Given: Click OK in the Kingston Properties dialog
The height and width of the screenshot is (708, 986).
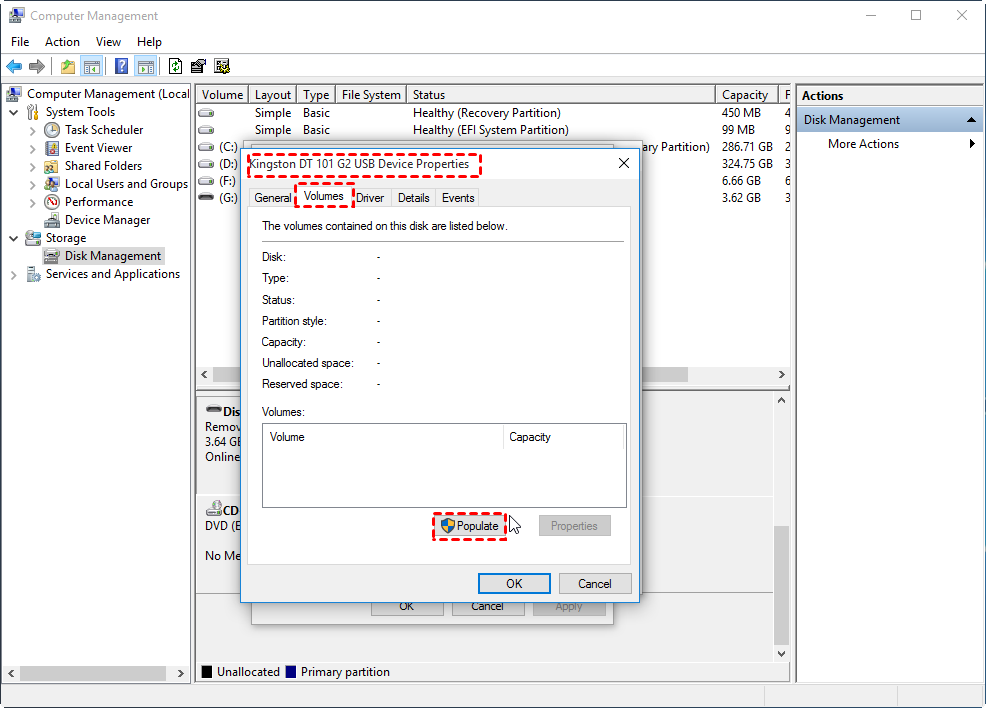Looking at the screenshot, I should [514, 584].
